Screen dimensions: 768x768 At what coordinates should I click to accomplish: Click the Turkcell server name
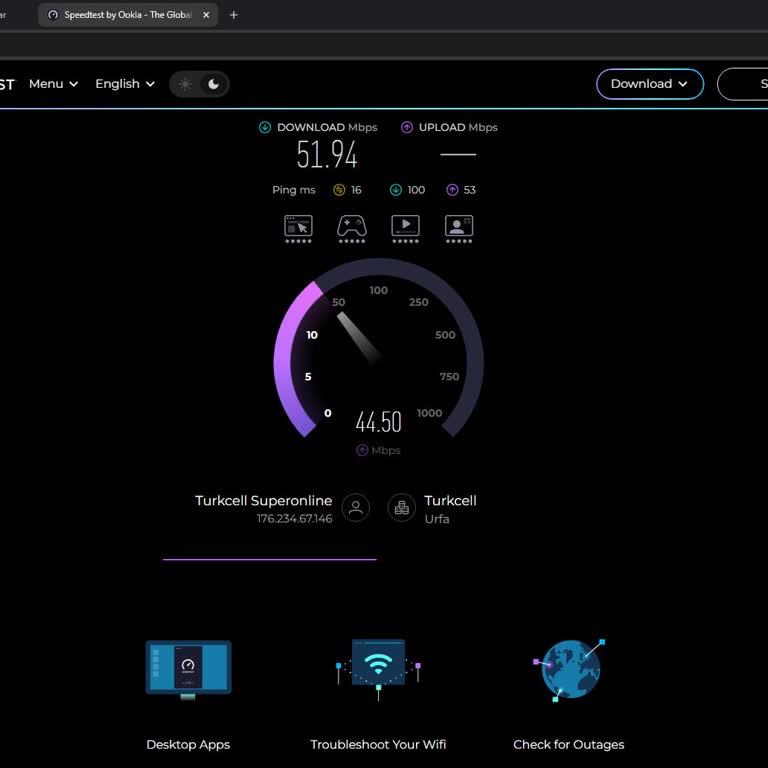(x=450, y=500)
